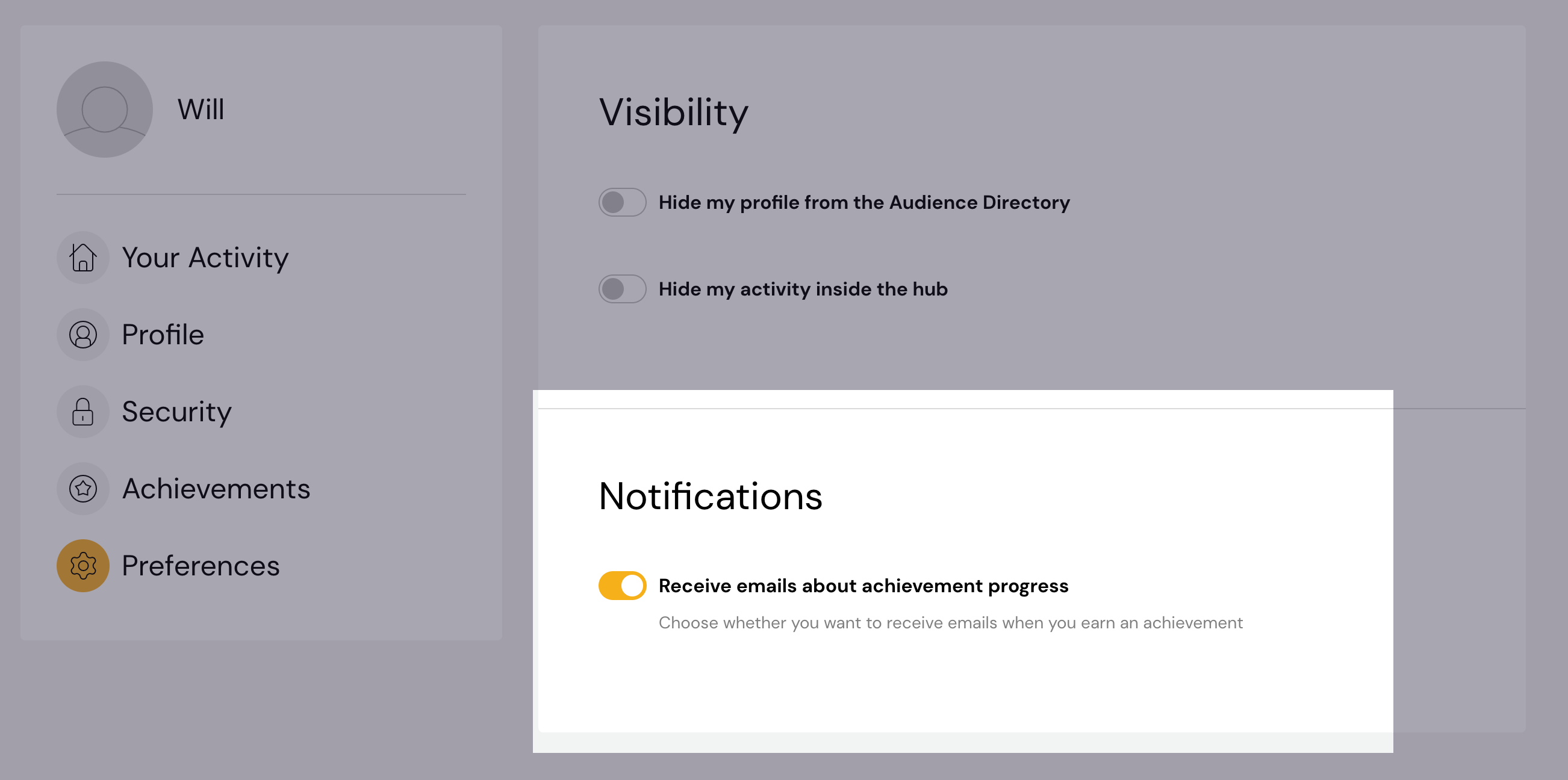The width and height of the screenshot is (1568, 780).
Task: Click the gear icon for Preferences
Action: [x=82, y=566]
